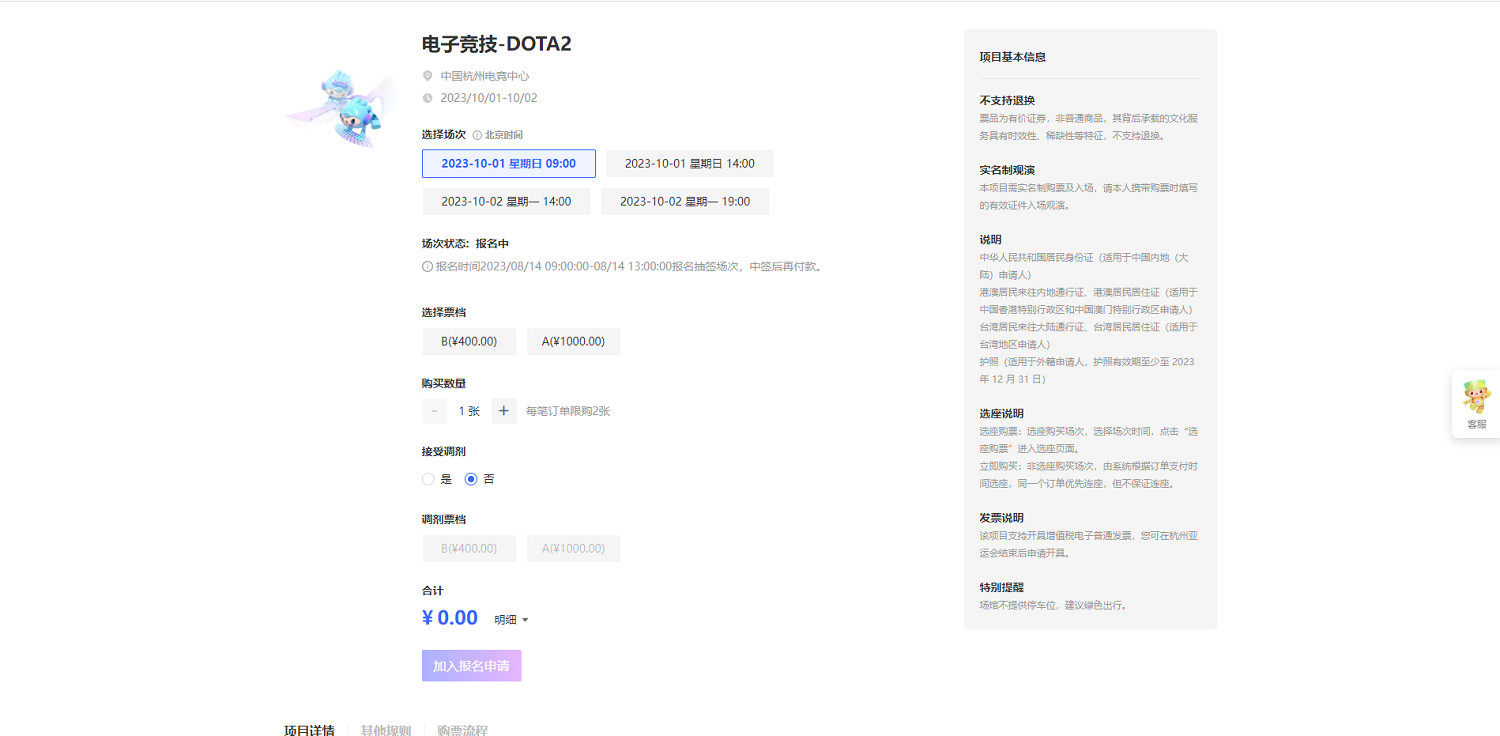
Task: Select session 2023-10-01 星期日 09:00
Action: pos(509,163)
